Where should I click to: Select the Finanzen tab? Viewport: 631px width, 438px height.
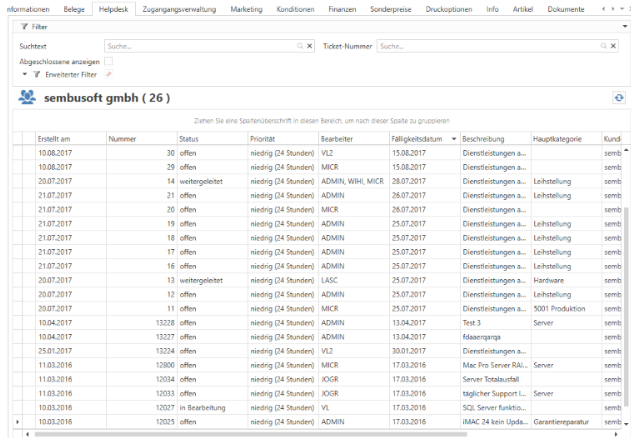click(x=342, y=8)
